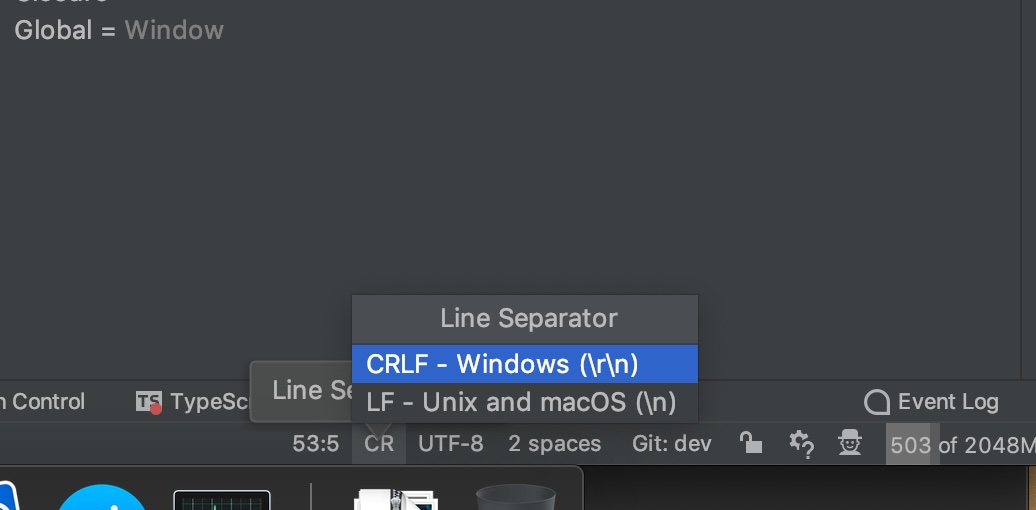The image size is (1036, 510).
Task: Click the gear inspection settings icon
Action: (x=800, y=443)
